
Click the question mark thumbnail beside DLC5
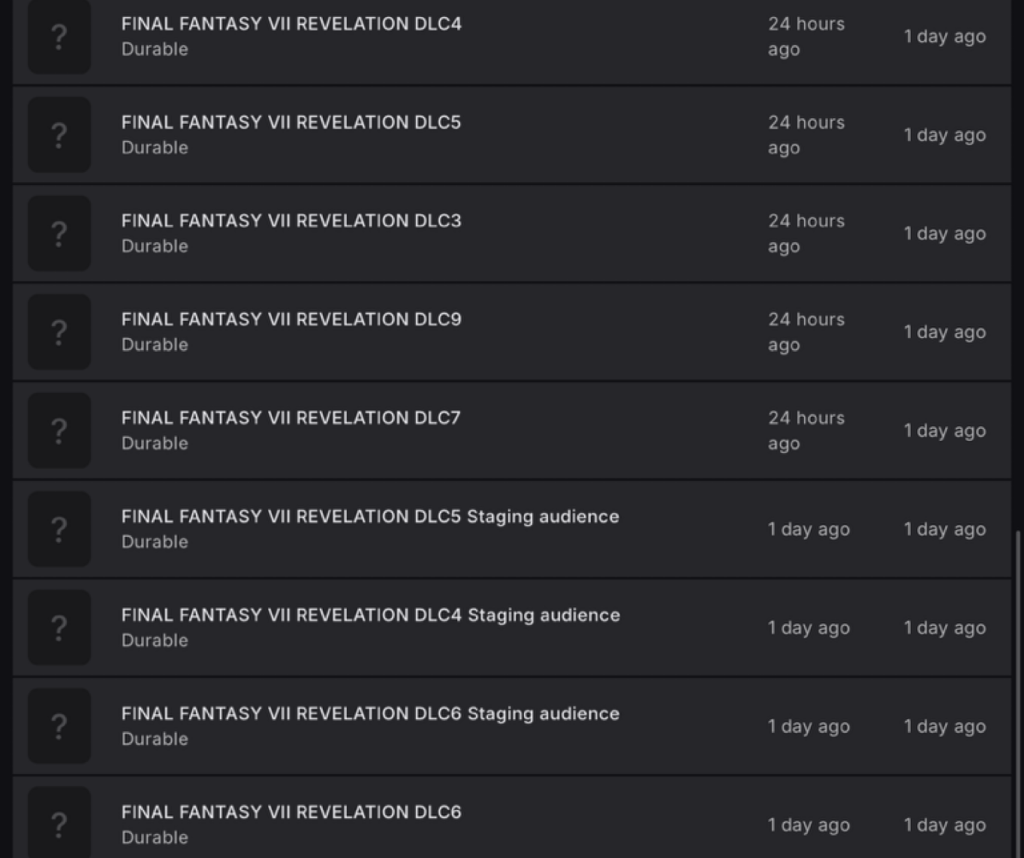[x=59, y=135]
